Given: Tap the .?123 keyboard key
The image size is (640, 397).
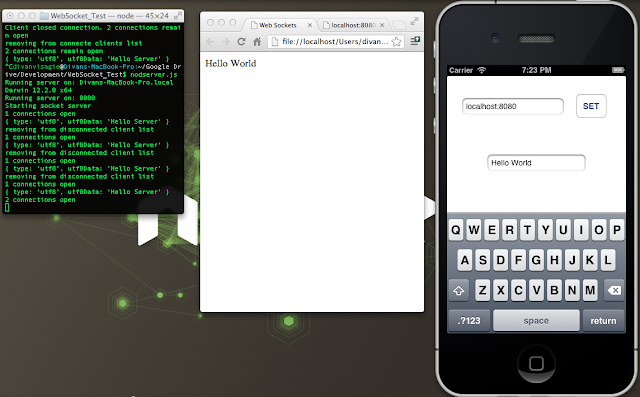Looking at the screenshot, I should click(x=469, y=321).
